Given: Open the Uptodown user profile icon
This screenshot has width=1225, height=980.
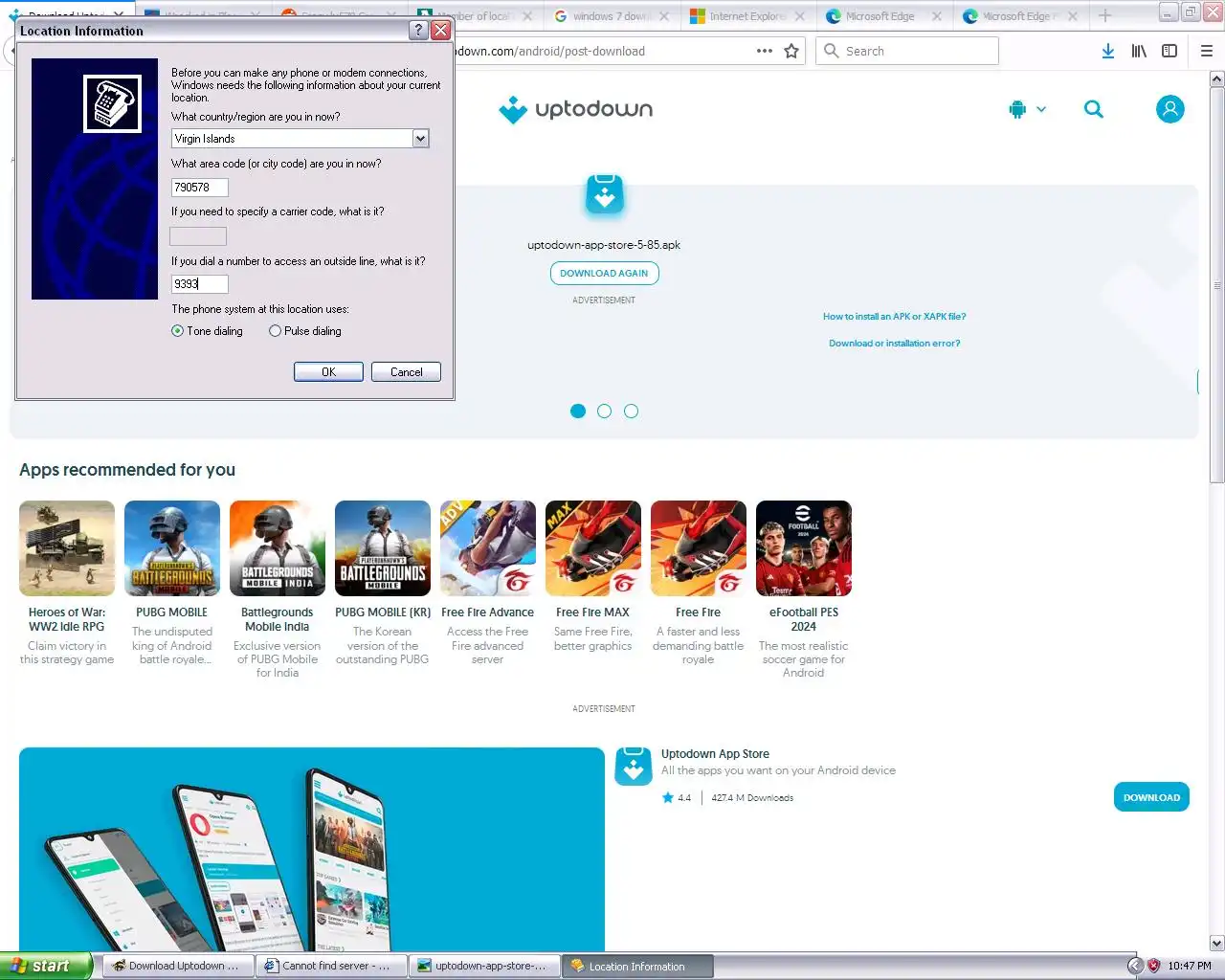Looking at the screenshot, I should click(x=1169, y=109).
